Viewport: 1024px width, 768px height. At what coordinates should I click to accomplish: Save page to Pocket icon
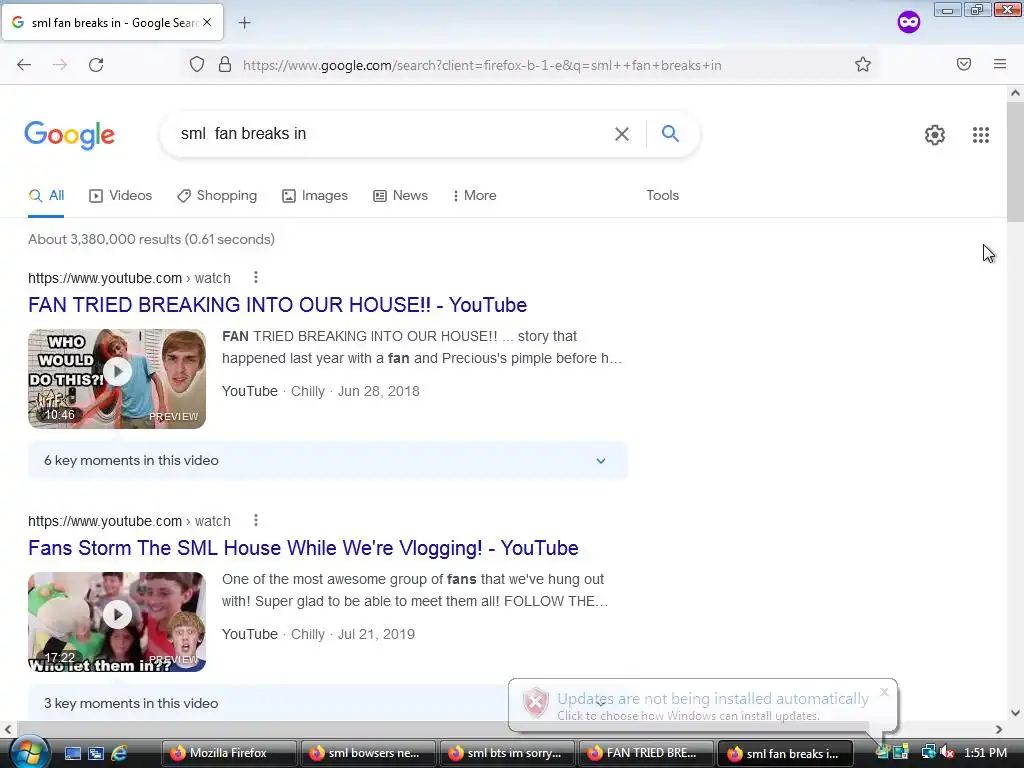[964, 64]
